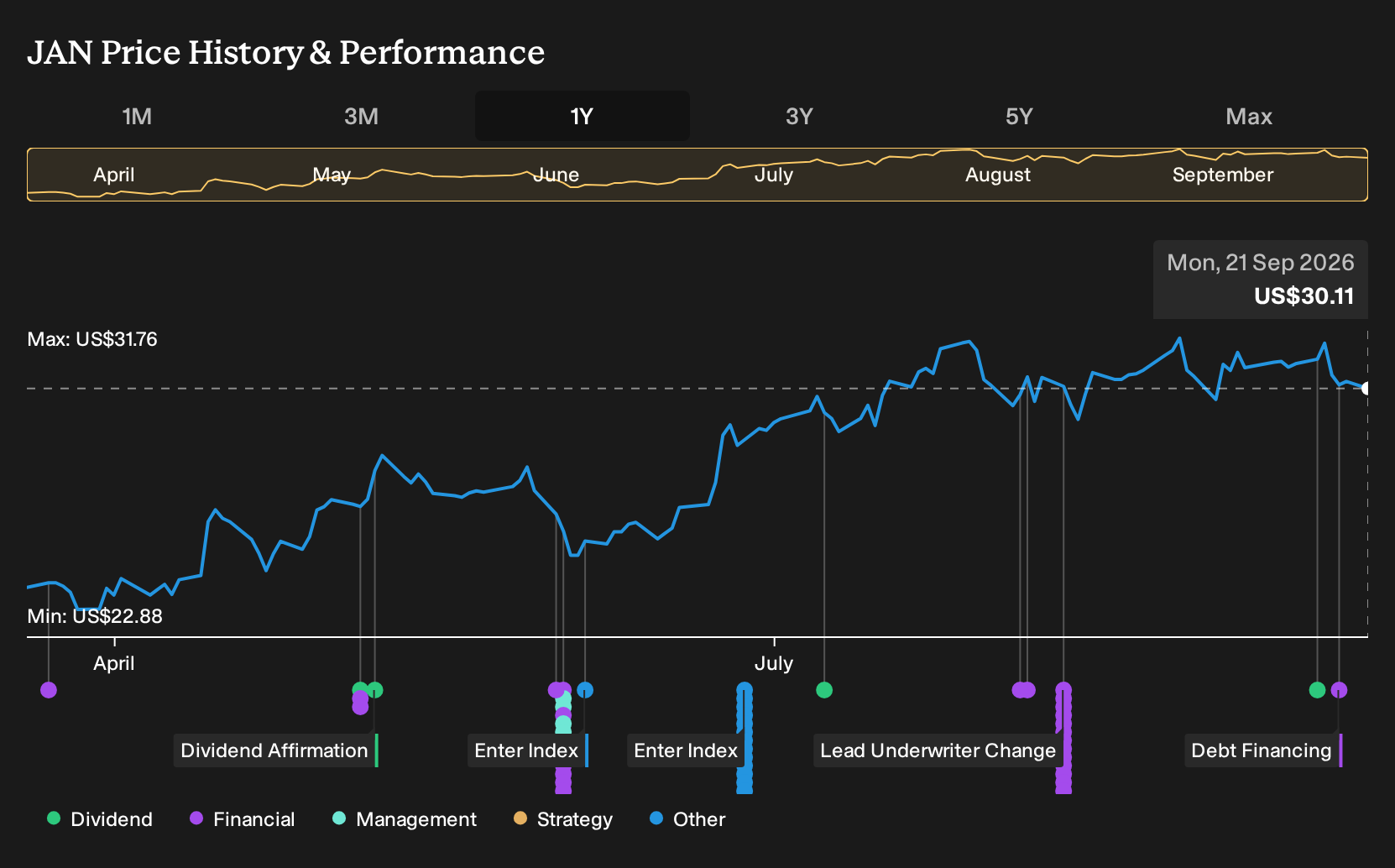Click purple Financial marker above Debt Financing
1395x868 pixels.
[1339, 690]
